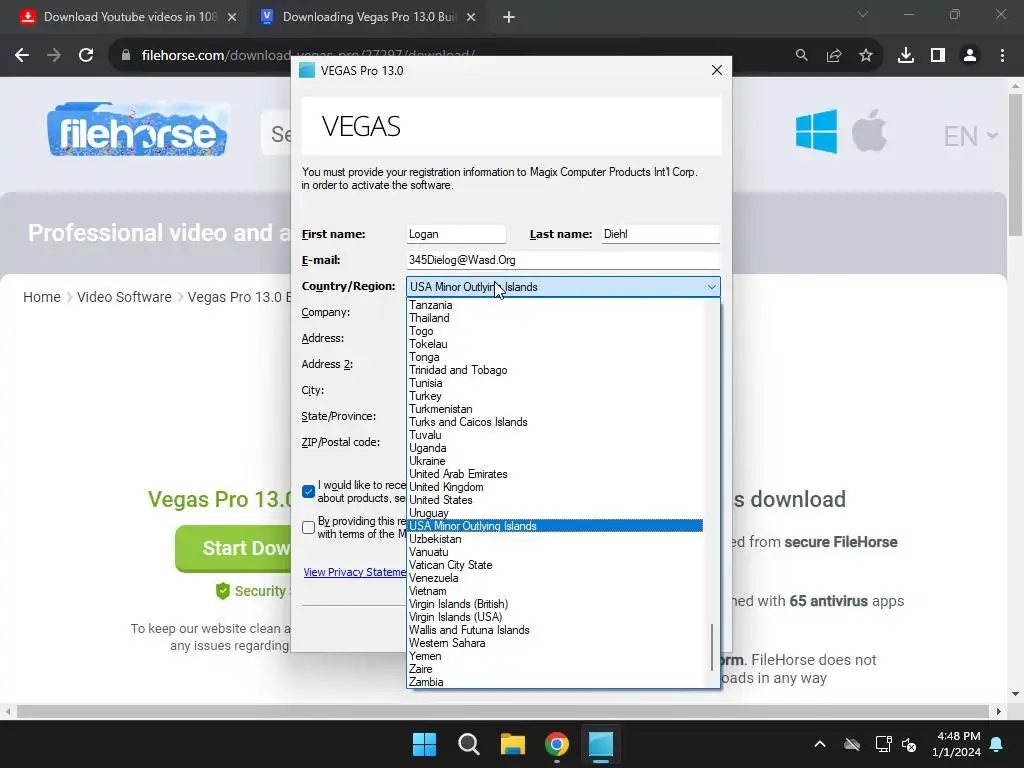The image size is (1024, 768).
Task: Click the muted volume tray icon
Action: [909, 744]
